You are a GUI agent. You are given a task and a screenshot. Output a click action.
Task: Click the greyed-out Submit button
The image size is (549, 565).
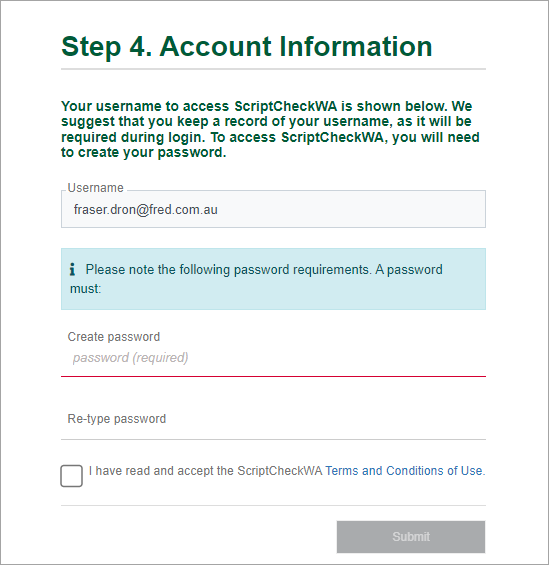point(411,537)
